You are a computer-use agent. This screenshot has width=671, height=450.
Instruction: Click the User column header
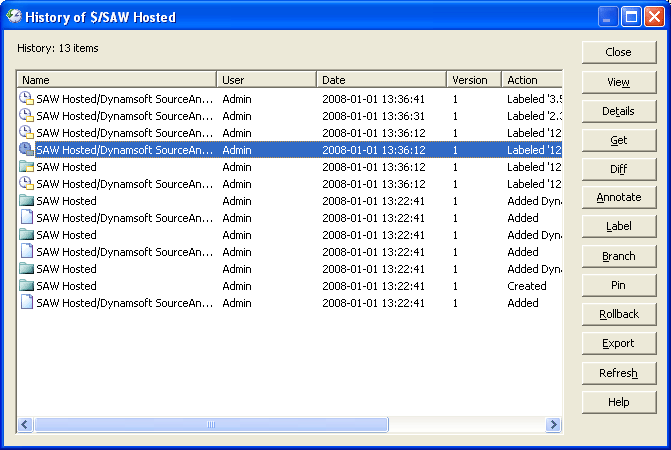(x=266, y=80)
